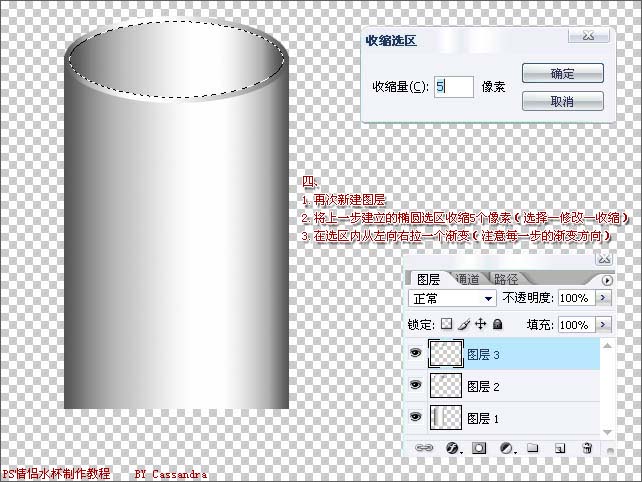Select the 图层 2 thumbnail
Screen dimensions: 642x482
pyautogui.click(x=446, y=385)
